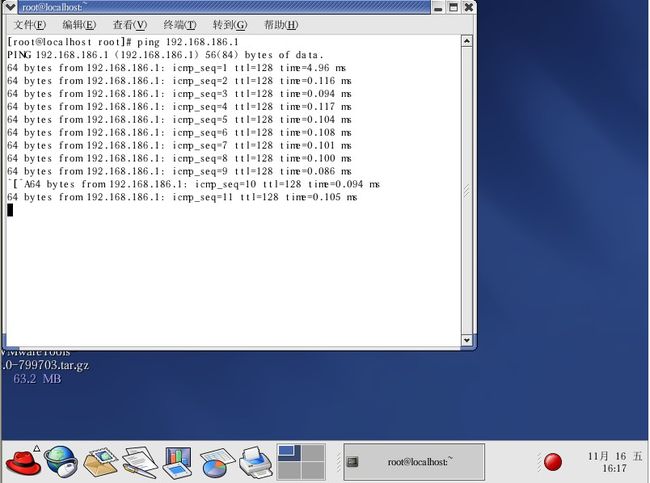
Task: Open the 文件(F) menu
Action: point(30,25)
